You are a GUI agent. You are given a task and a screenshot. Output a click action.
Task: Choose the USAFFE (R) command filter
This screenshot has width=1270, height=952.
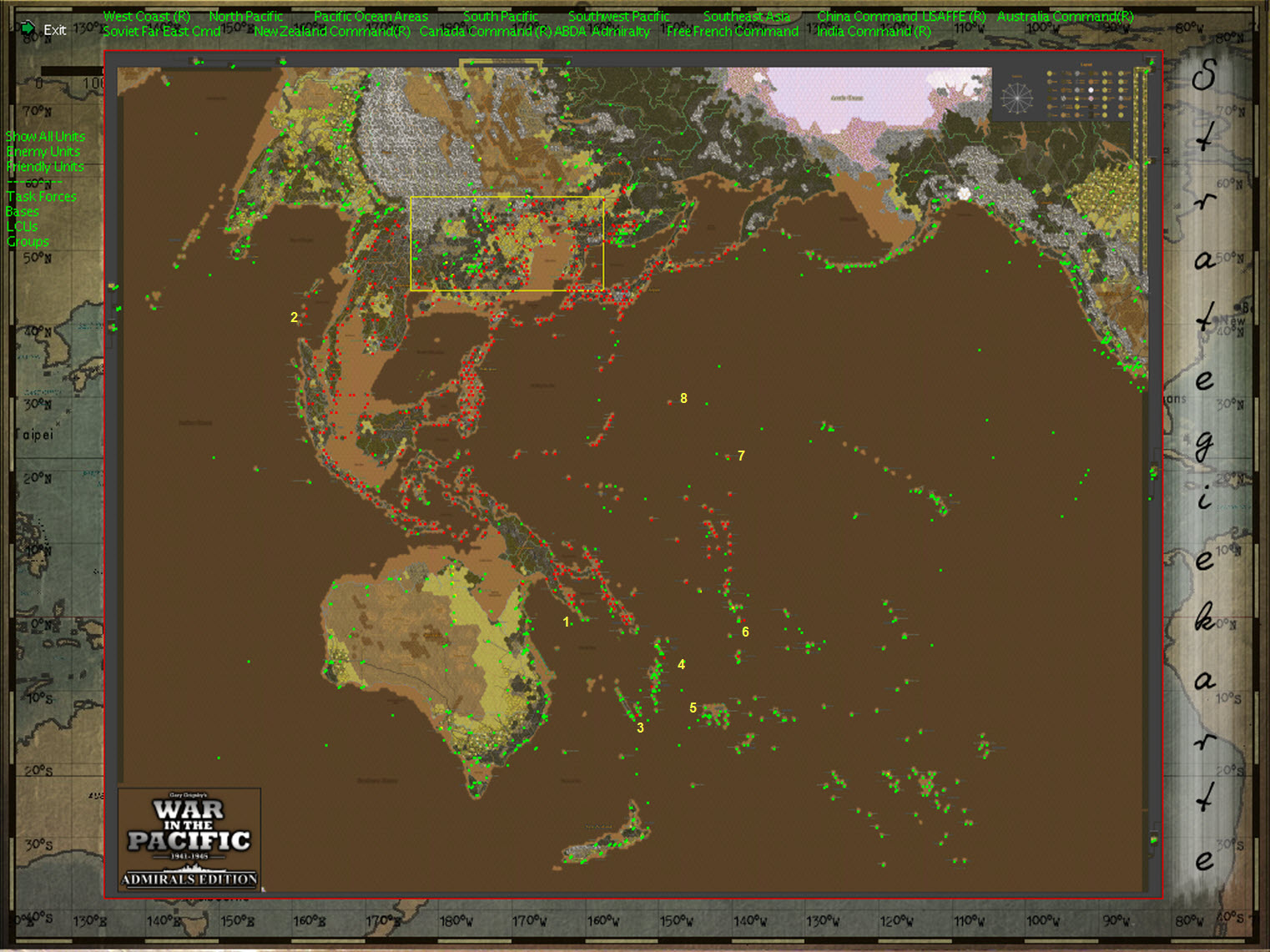pyautogui.click(x=954, y=16)
